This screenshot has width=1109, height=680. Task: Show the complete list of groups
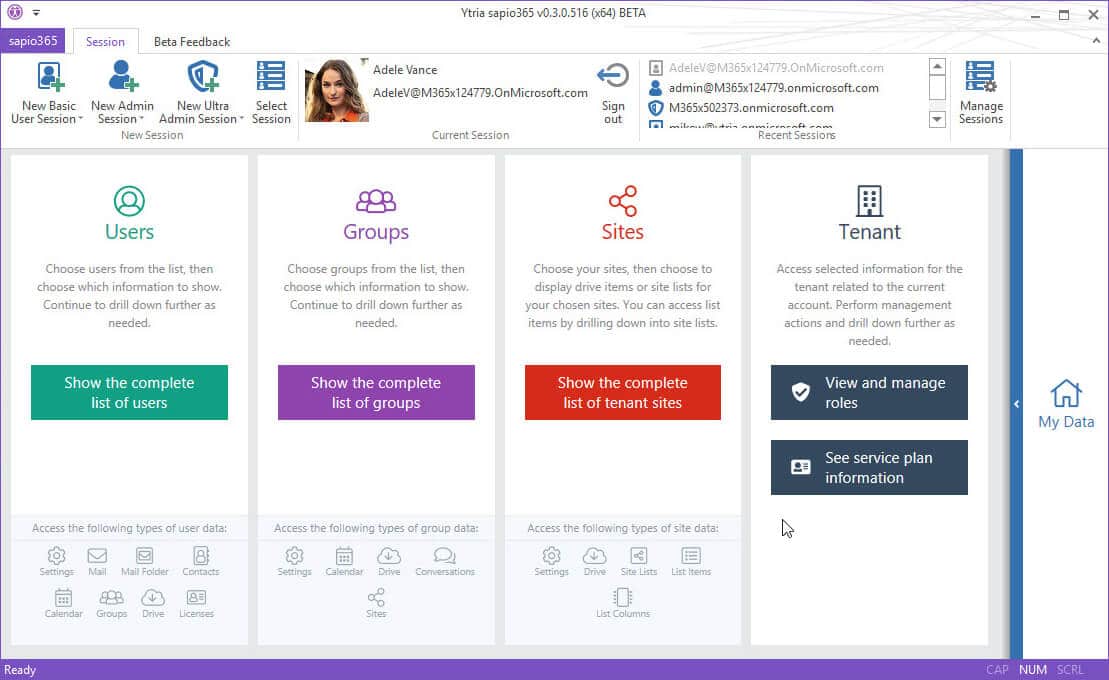click(376, 393)
